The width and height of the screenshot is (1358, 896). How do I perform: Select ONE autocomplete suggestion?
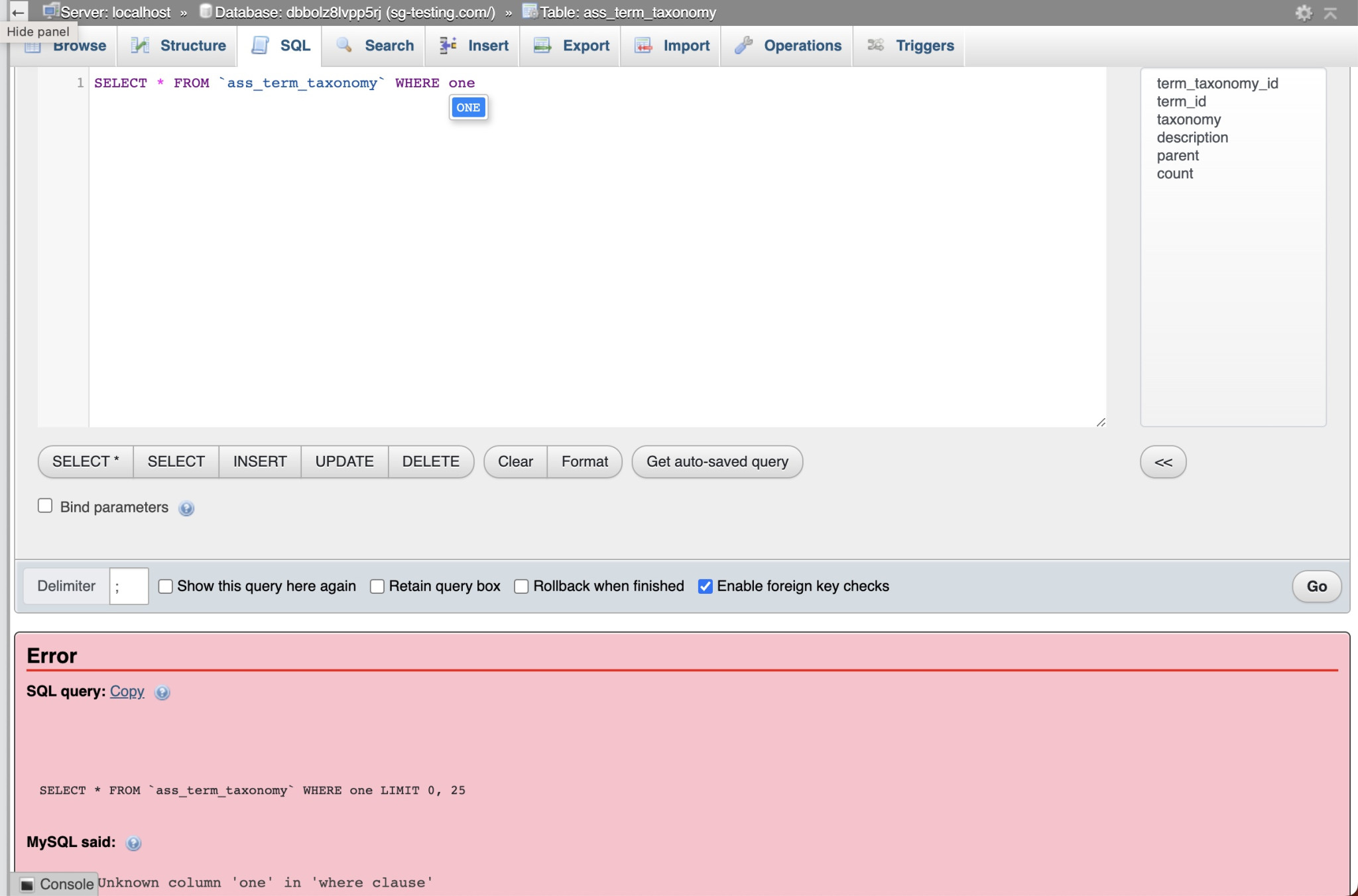coord(468,107)
